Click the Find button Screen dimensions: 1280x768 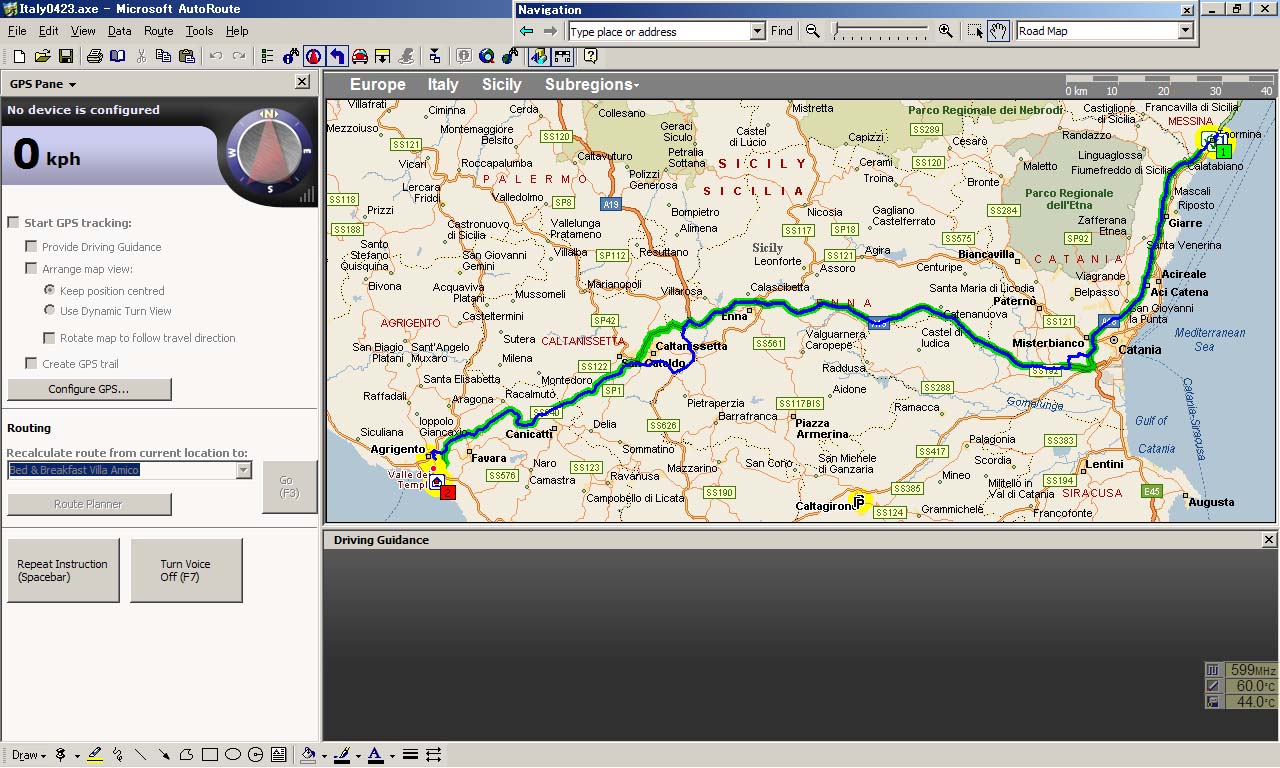point(782,31)
